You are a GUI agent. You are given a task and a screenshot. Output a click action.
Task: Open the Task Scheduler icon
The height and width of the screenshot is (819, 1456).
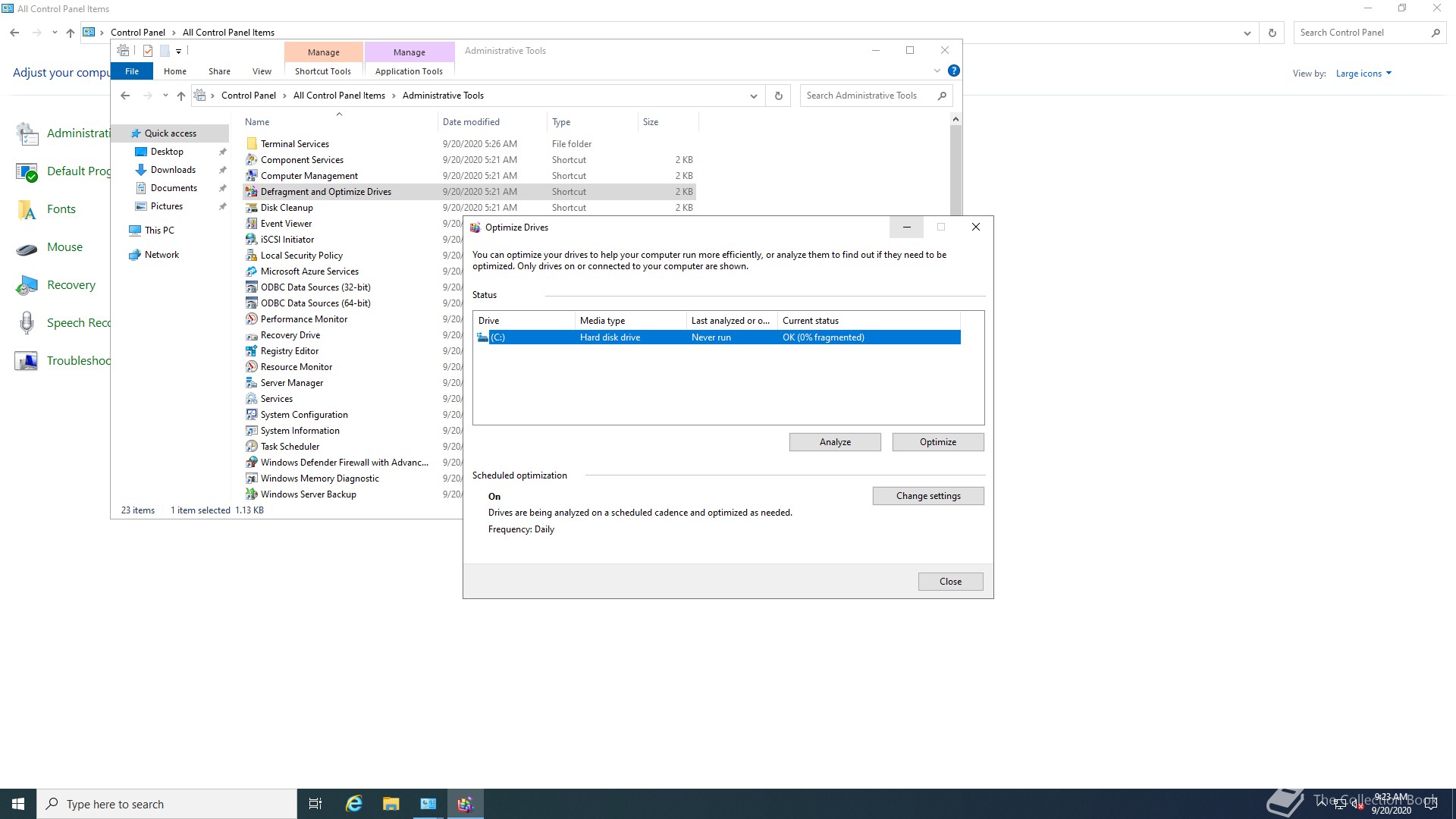pos(252,447)
